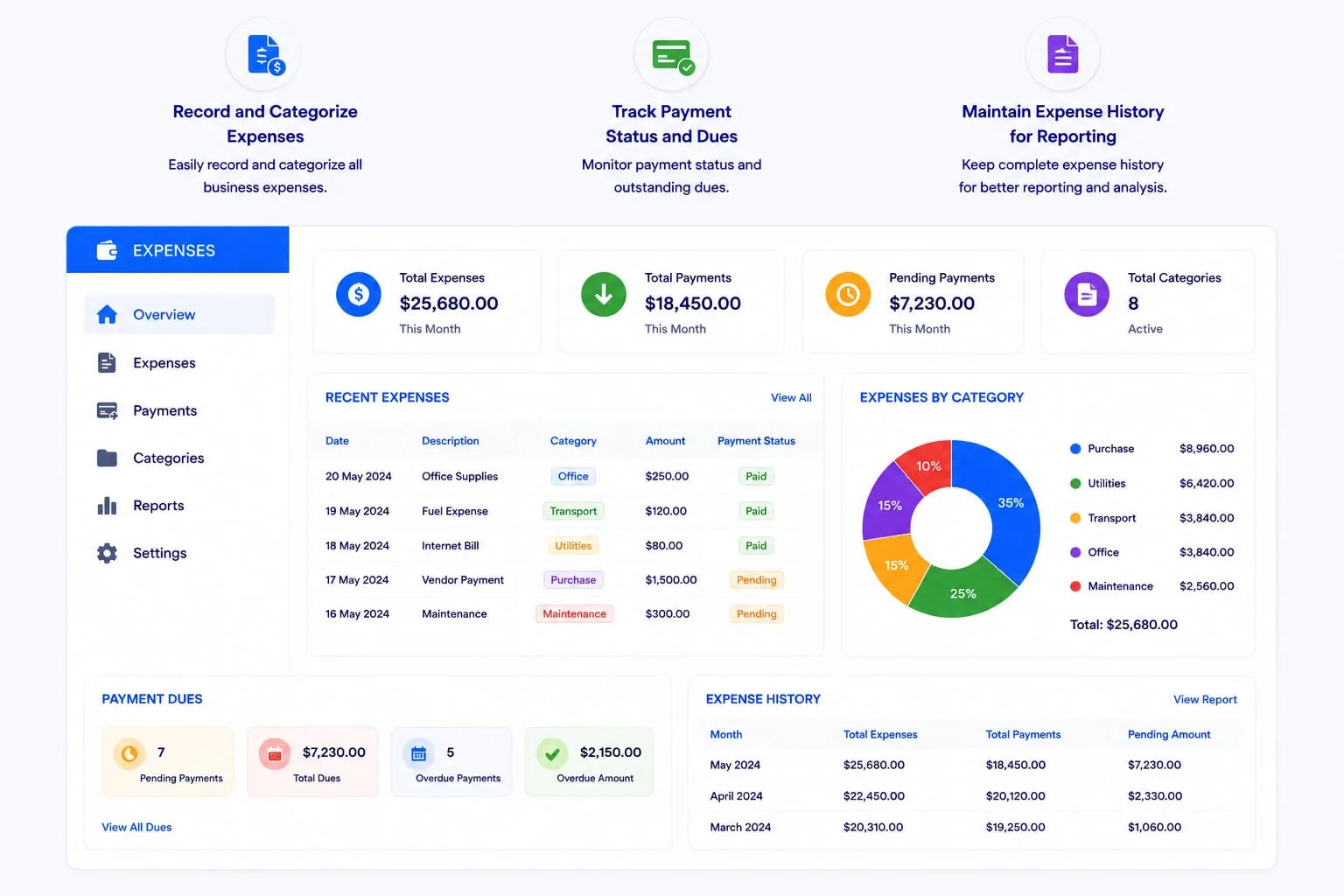Viewport: 1344px width, 896px height.
Task: Click the 5 Overdue Payments card
Action: [451, 761]
